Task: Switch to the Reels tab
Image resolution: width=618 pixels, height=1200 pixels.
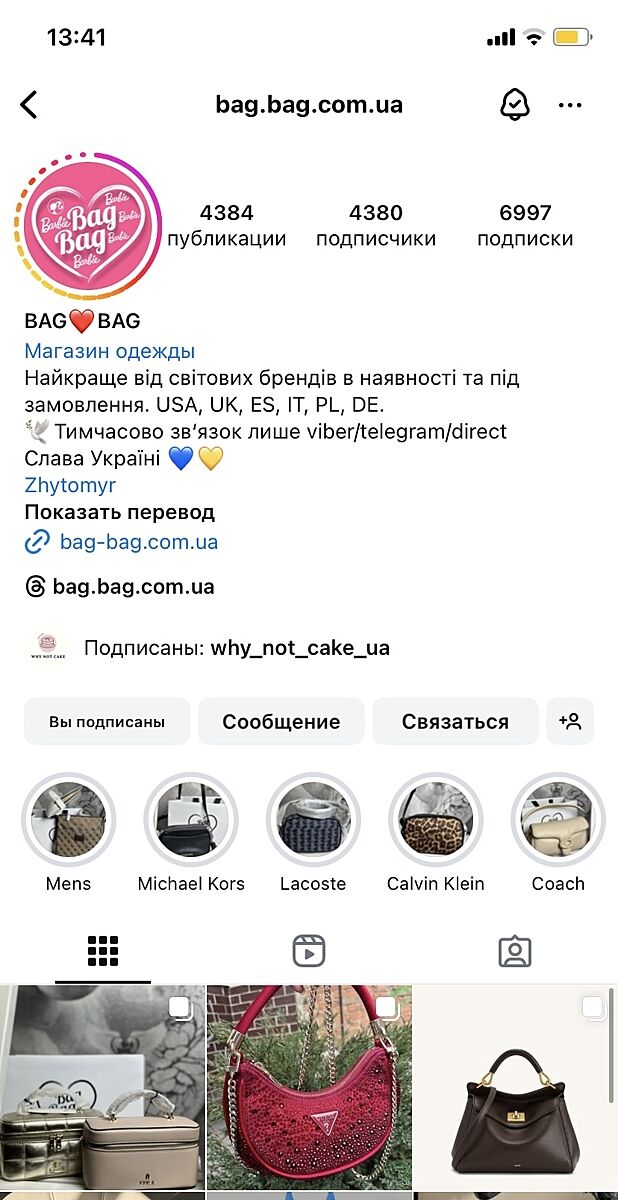Action: point(309,951)
